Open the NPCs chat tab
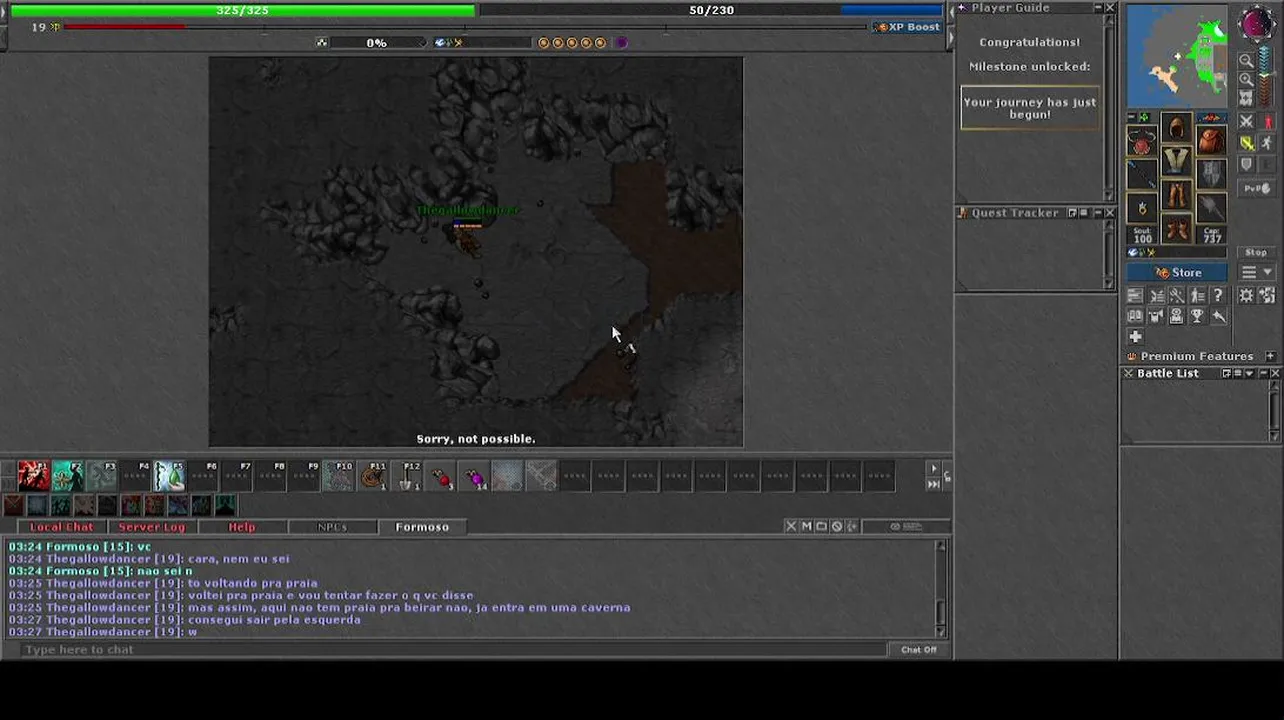Image resolution: width=1284 pixels, height=720 pixels. [x=332, y=527]
